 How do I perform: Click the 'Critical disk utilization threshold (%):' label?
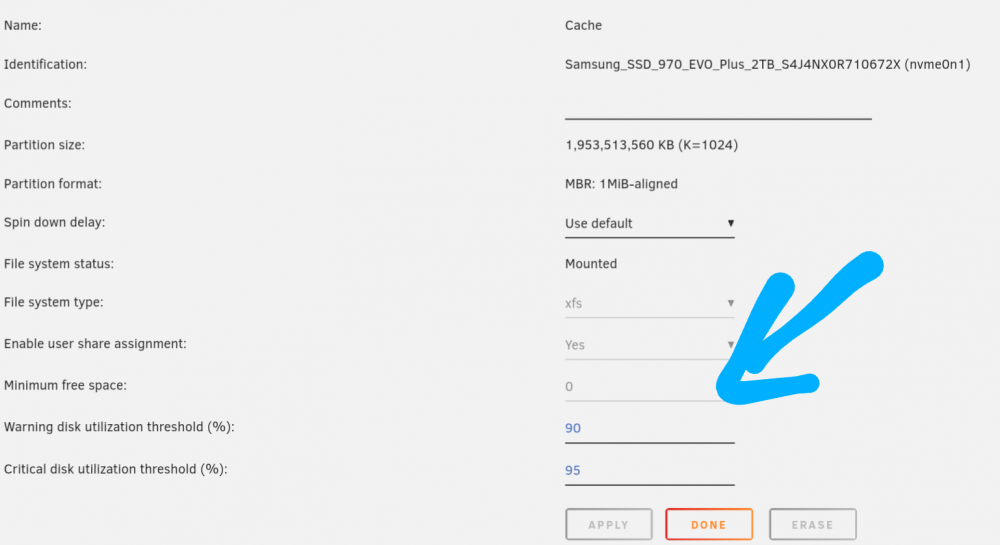click(115, 469)
